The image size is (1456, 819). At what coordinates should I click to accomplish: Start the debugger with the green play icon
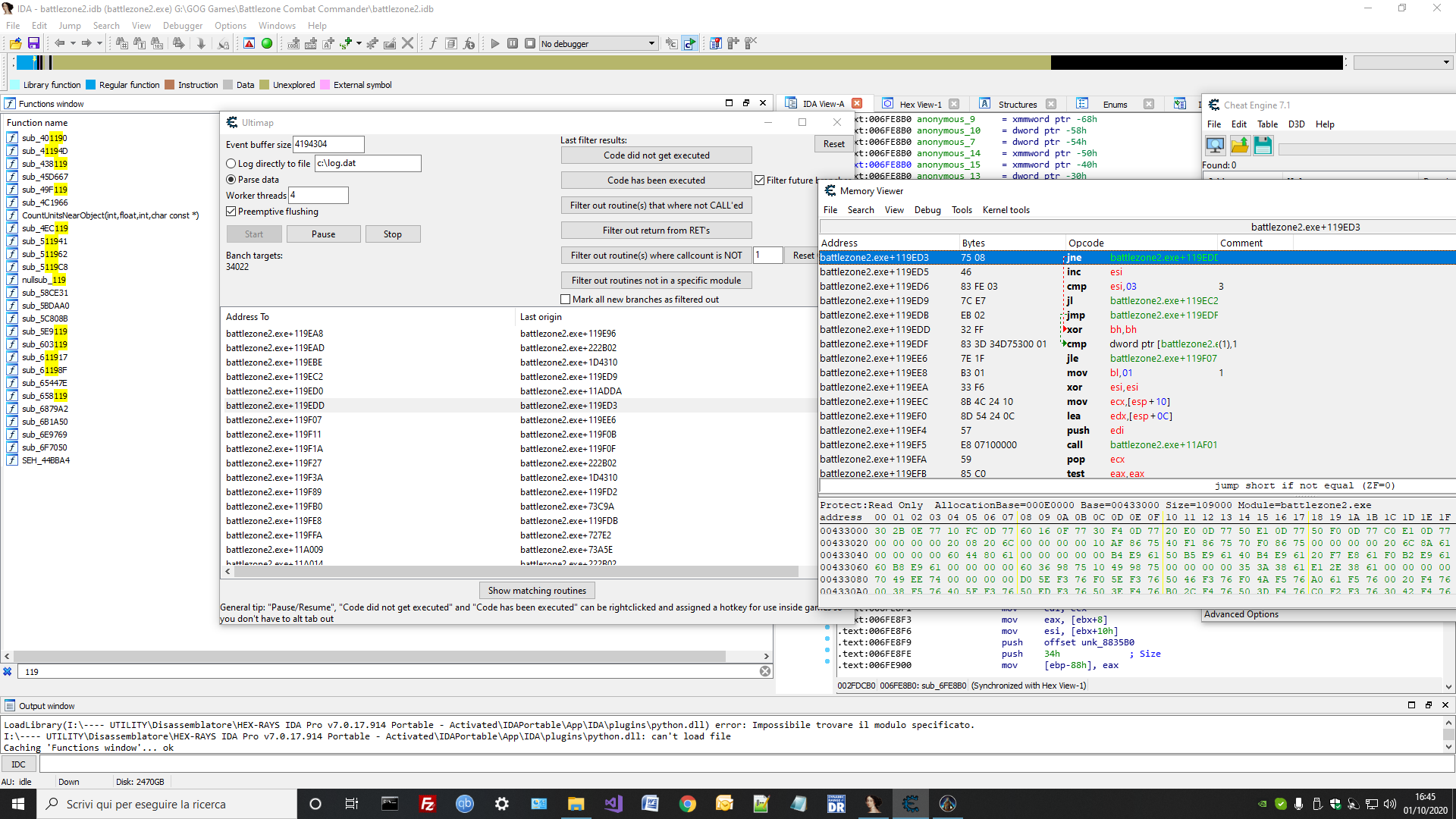494,43
